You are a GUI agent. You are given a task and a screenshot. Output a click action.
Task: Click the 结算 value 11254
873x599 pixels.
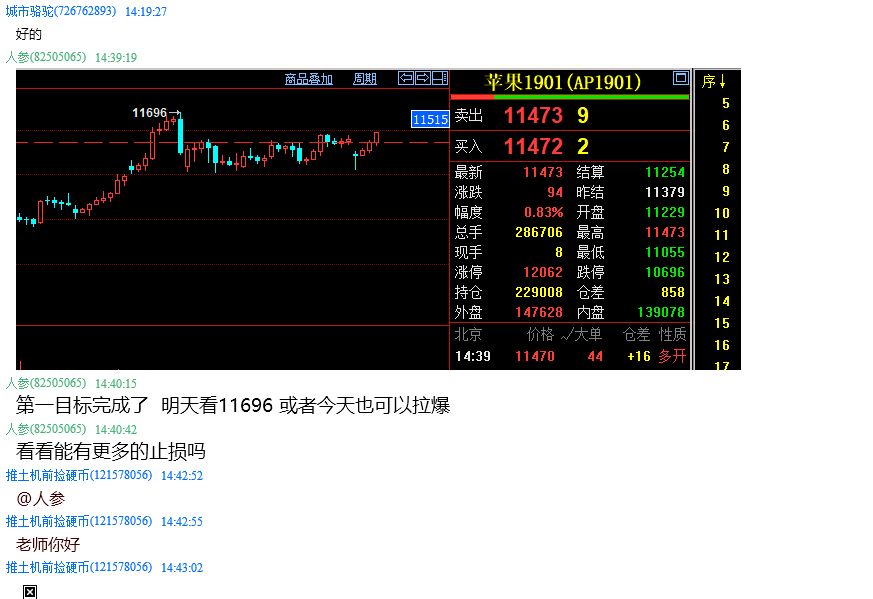665,173
